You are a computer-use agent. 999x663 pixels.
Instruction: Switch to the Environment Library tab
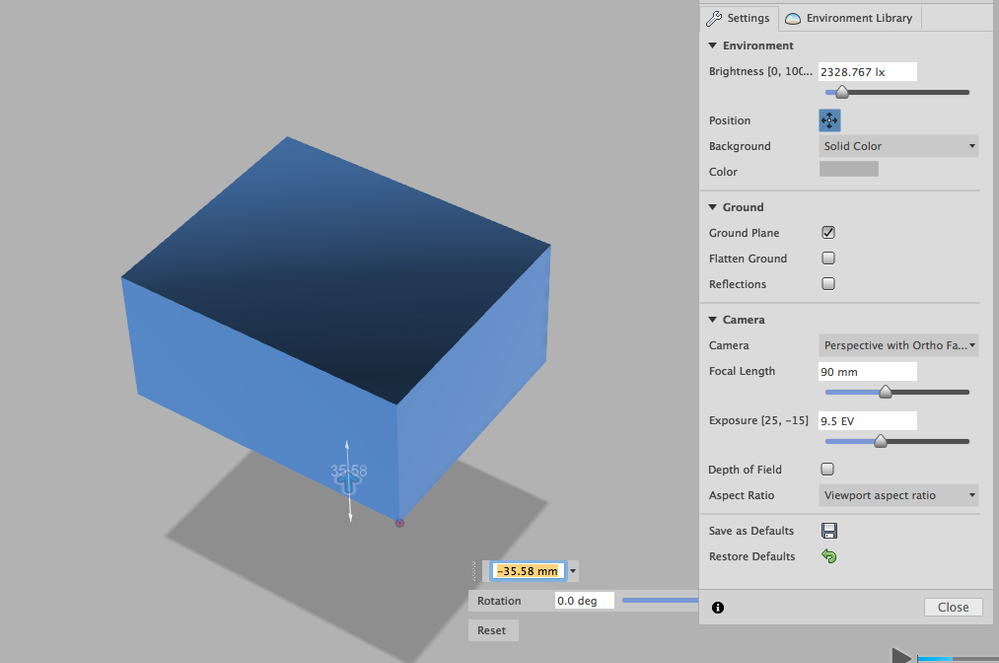click(850, 18)
